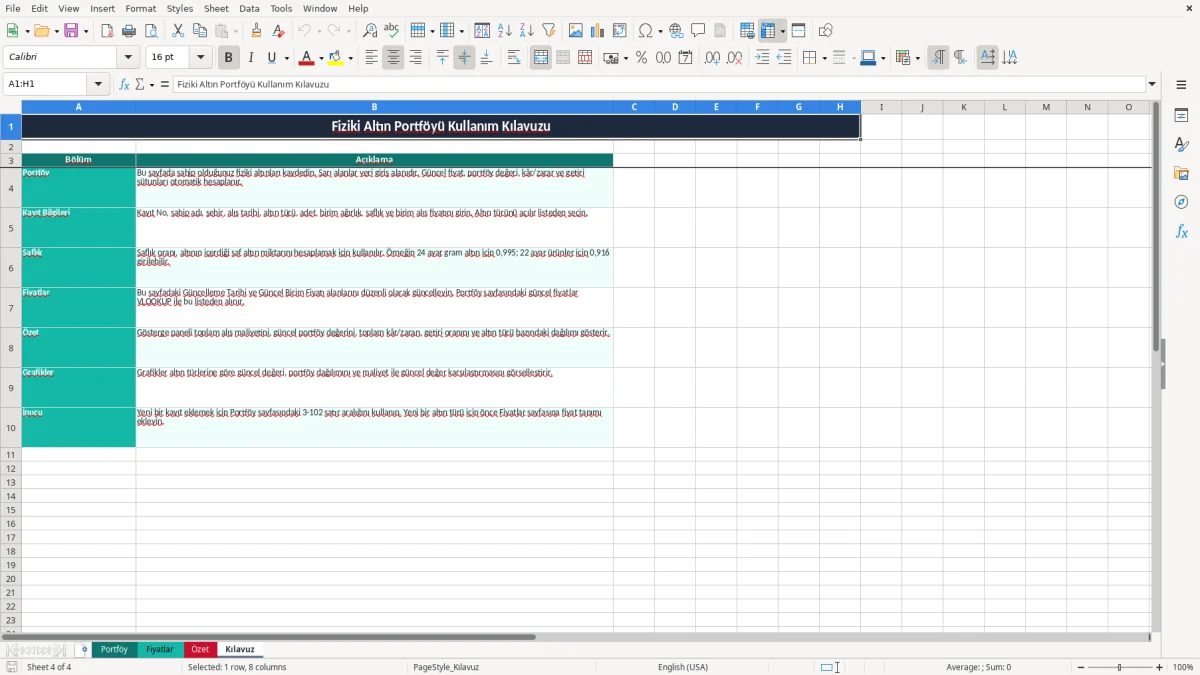Screen dimensions: 1200x675
Task: Run the Spelling check icon
Action: 392,31
